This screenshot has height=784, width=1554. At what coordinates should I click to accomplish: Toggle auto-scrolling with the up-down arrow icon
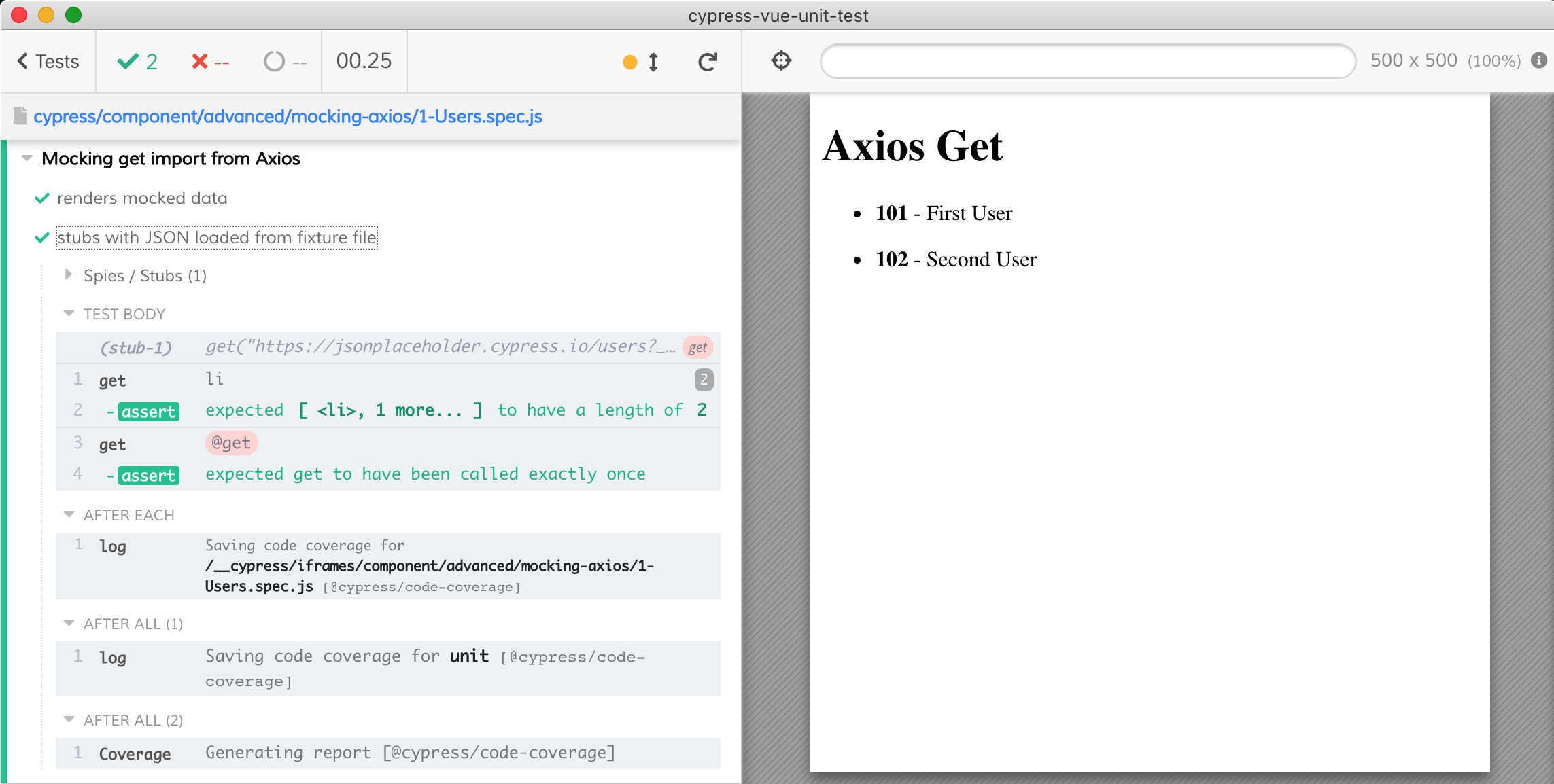click(x=653, y=62)
